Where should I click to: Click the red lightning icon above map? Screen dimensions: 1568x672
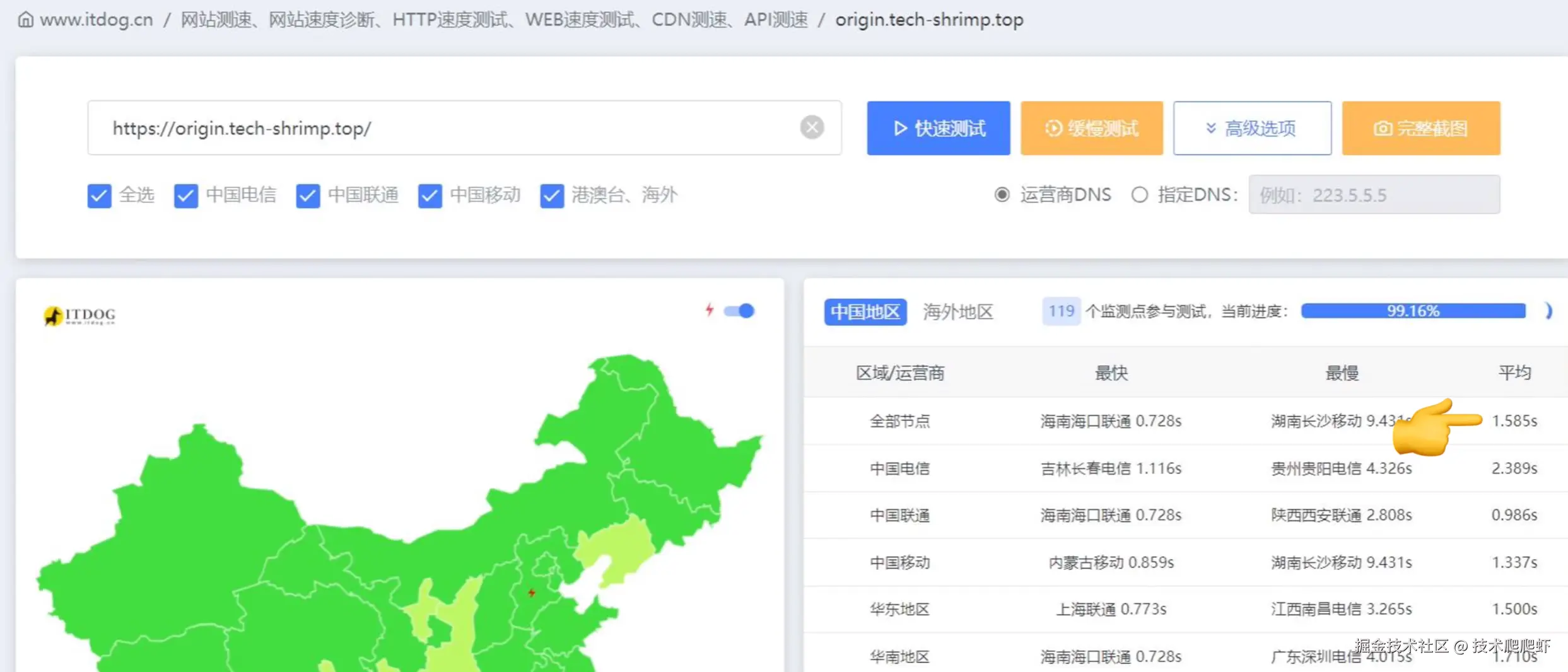coord(710,310)
